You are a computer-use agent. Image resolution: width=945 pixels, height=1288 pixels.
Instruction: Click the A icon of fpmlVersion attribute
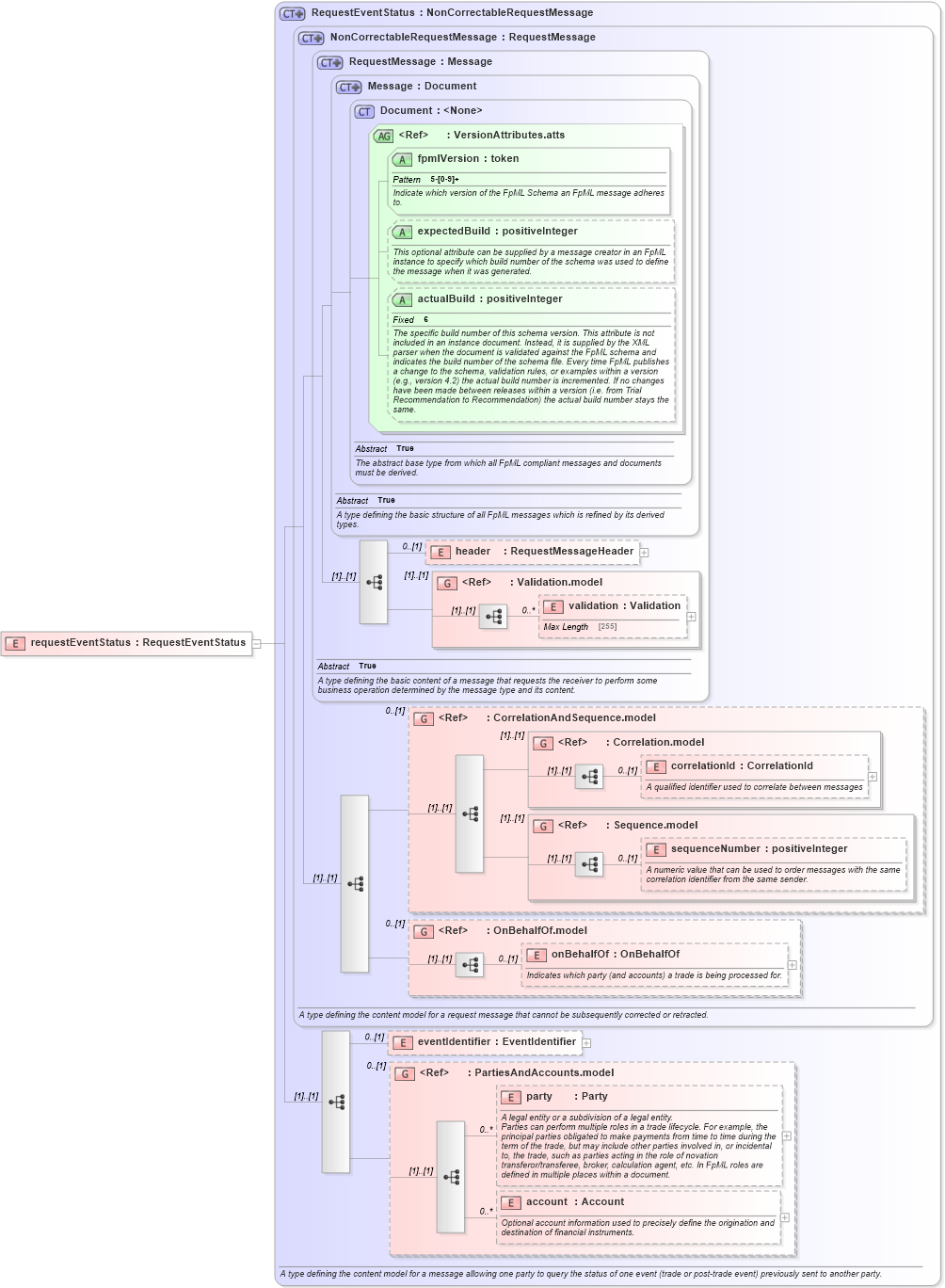(402, 159)
